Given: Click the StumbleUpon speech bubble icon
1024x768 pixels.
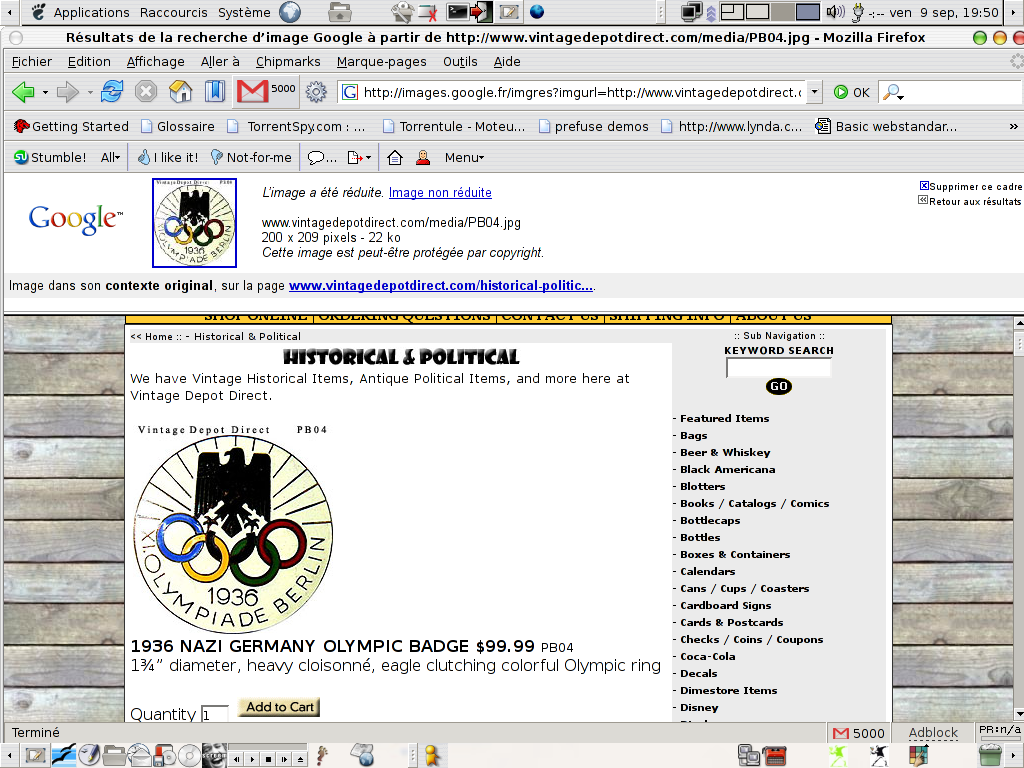Looking at the screenshot, I should click(321, 157).
